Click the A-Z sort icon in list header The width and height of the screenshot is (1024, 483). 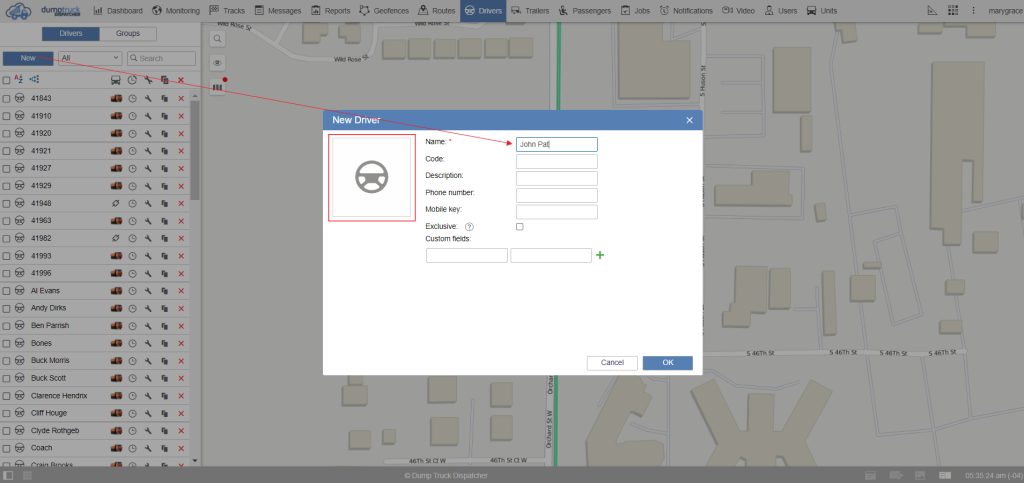pos(19,79)
